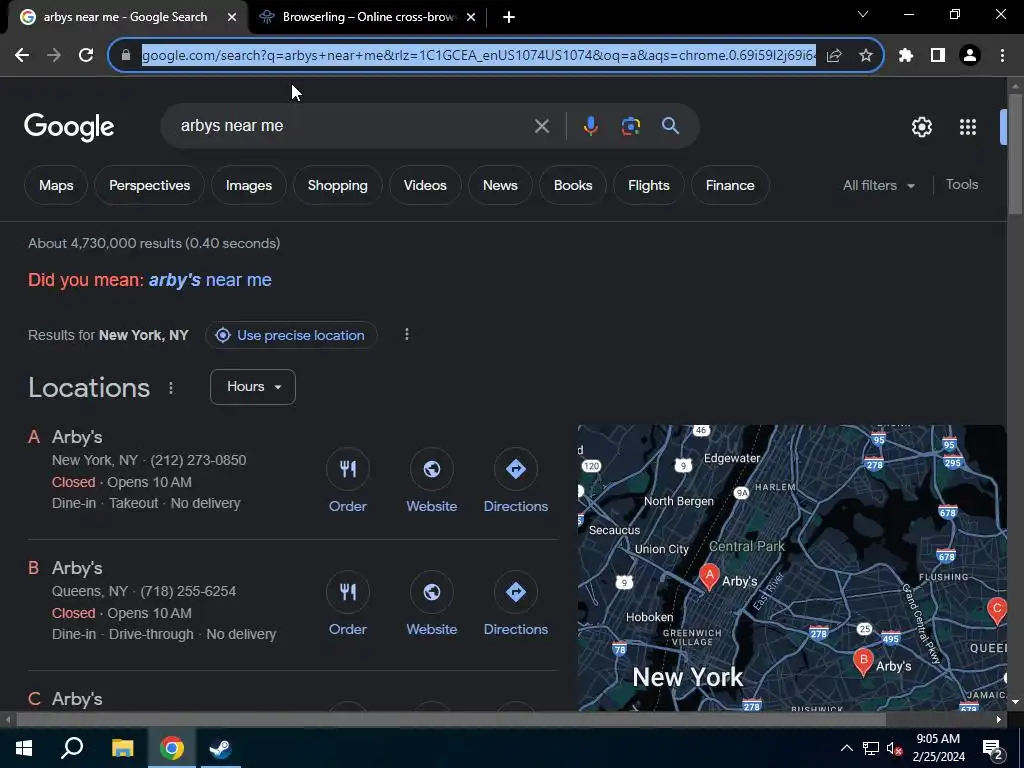Get Directions to Arby's Queens
The width and height of the screenshot is (1024, 768).
516,604
